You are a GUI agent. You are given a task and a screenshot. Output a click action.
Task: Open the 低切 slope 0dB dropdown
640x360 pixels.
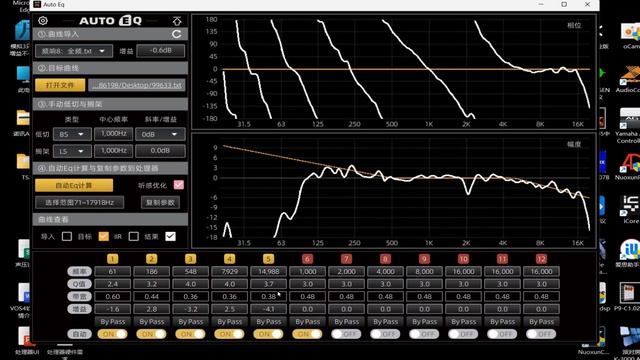[x=160, y=134]
